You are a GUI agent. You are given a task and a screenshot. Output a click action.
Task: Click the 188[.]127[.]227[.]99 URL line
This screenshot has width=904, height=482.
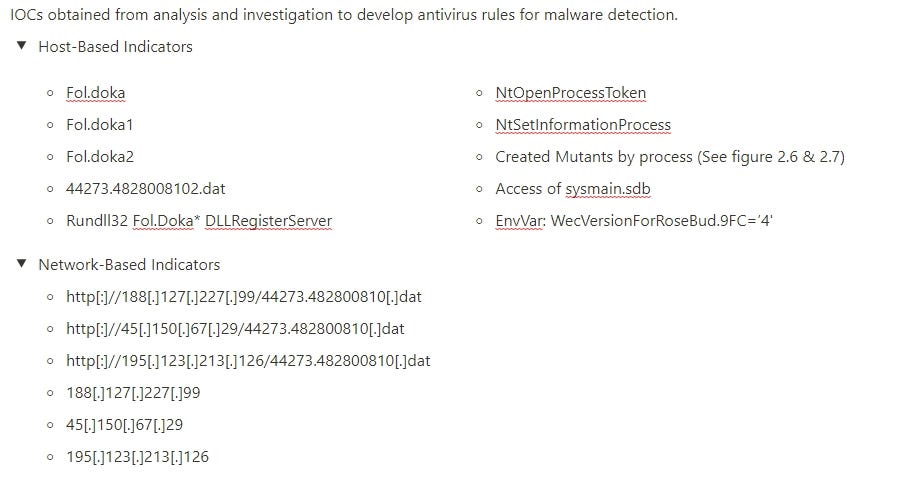244,297
